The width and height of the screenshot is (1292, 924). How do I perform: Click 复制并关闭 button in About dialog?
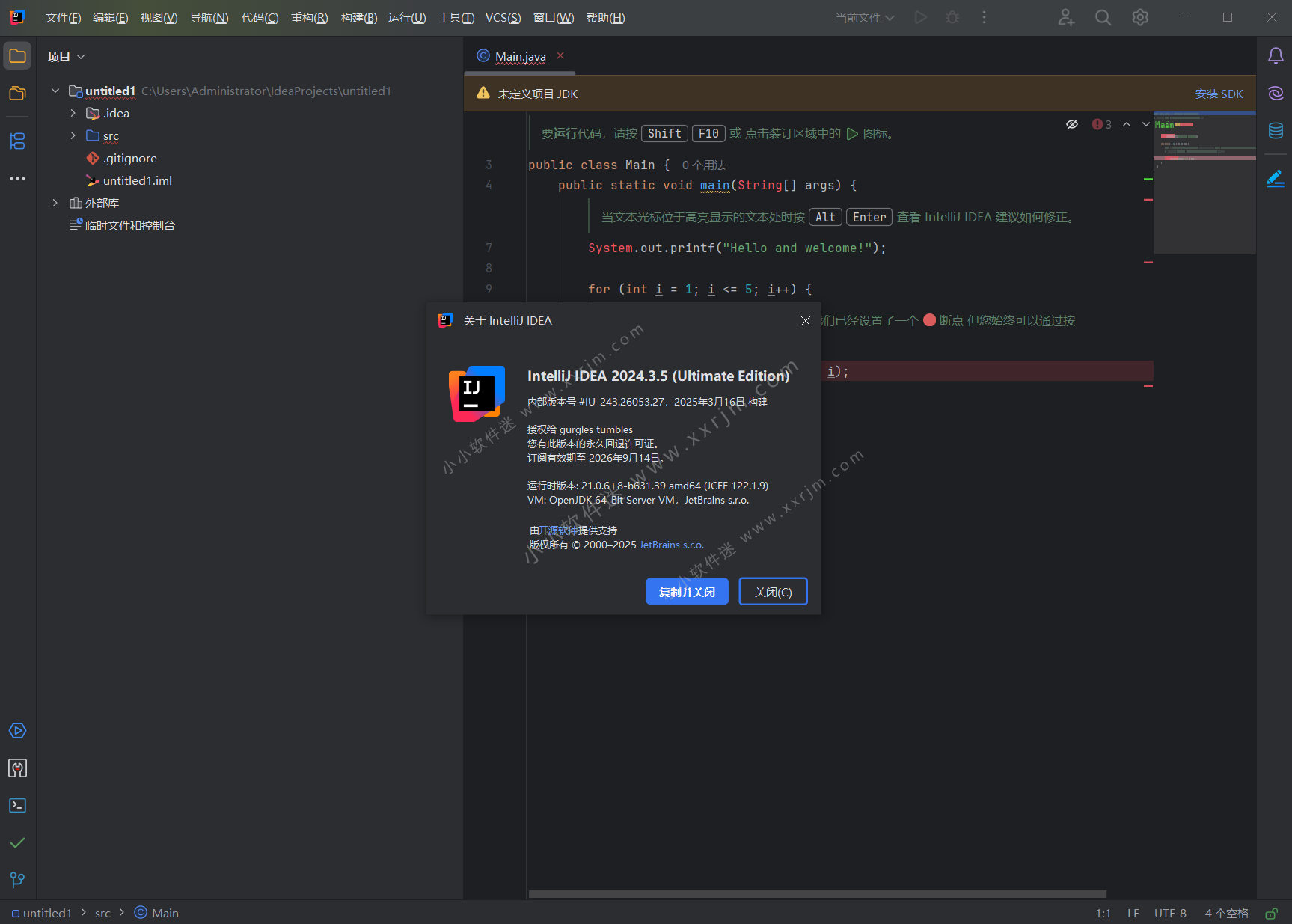coord(687,592)
